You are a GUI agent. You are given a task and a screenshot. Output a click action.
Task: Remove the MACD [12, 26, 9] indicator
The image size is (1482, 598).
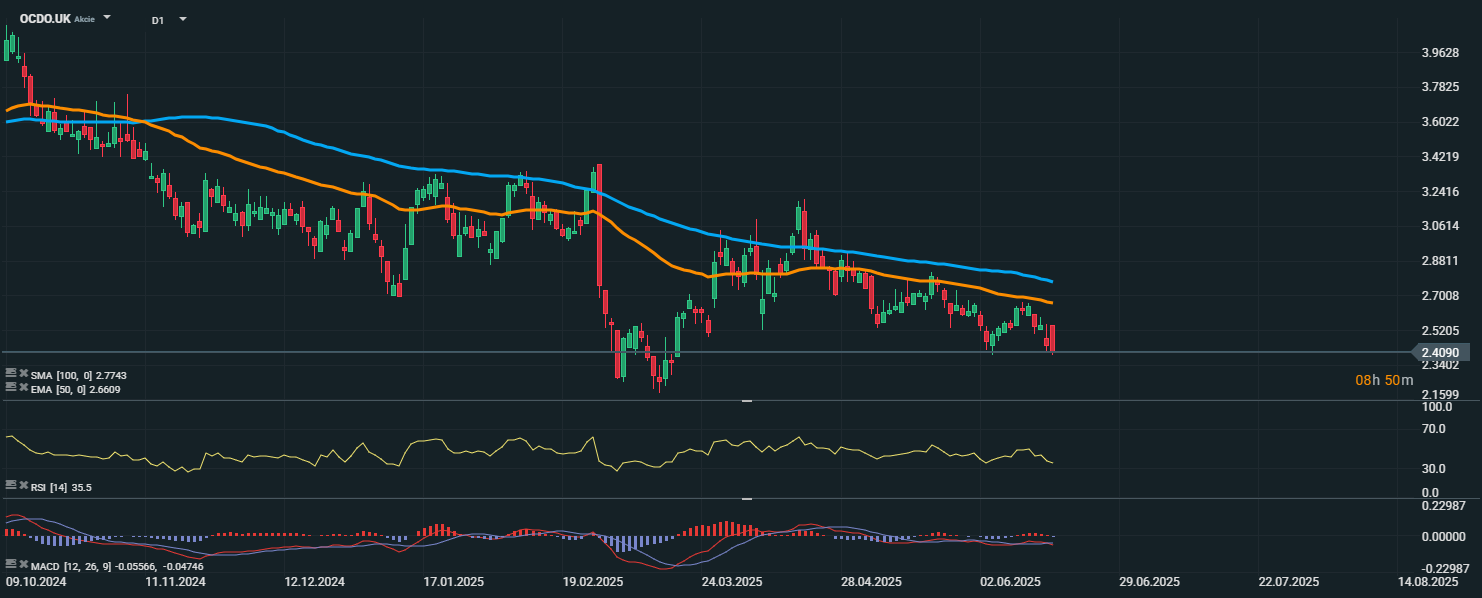point(22,565)
